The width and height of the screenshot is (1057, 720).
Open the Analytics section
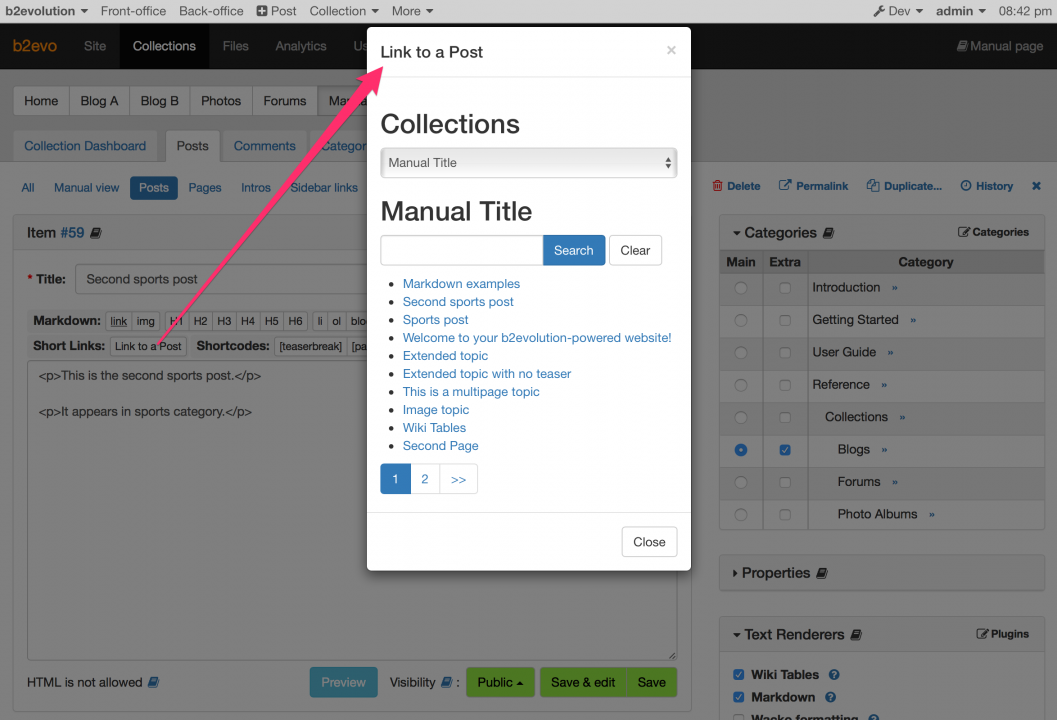click(x=301, y=46)
